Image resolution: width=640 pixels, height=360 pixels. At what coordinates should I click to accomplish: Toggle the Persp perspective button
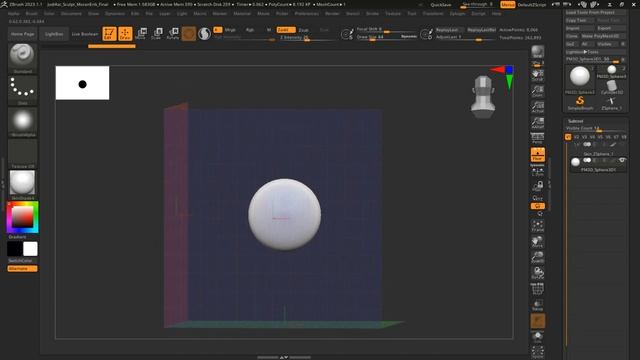538,138
